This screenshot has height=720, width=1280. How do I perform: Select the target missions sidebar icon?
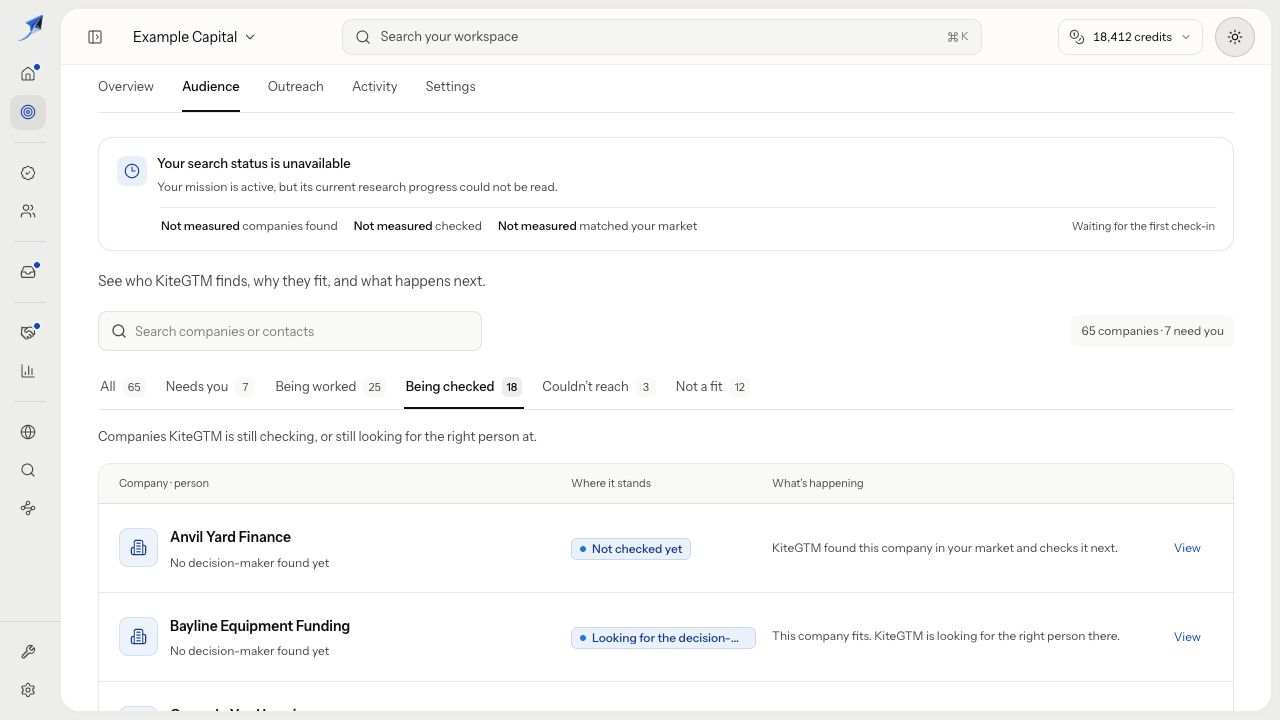[x=28, y=112]
